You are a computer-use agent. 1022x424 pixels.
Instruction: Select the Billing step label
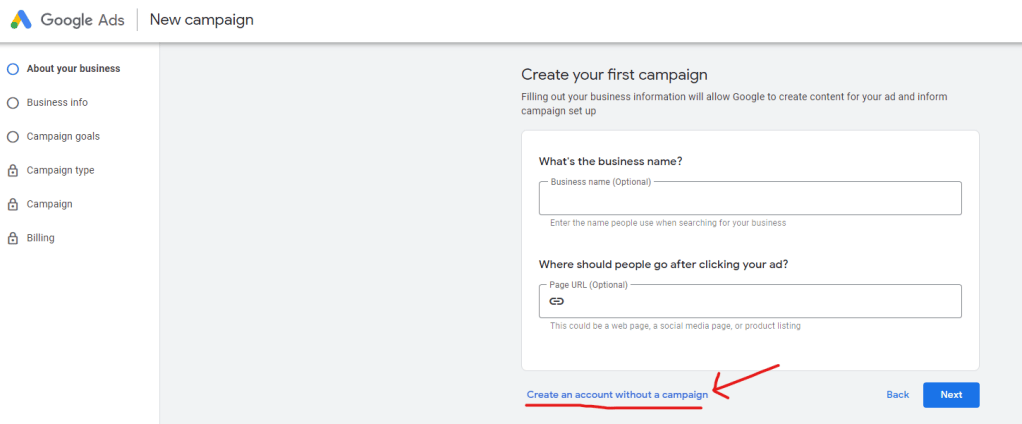40,238
